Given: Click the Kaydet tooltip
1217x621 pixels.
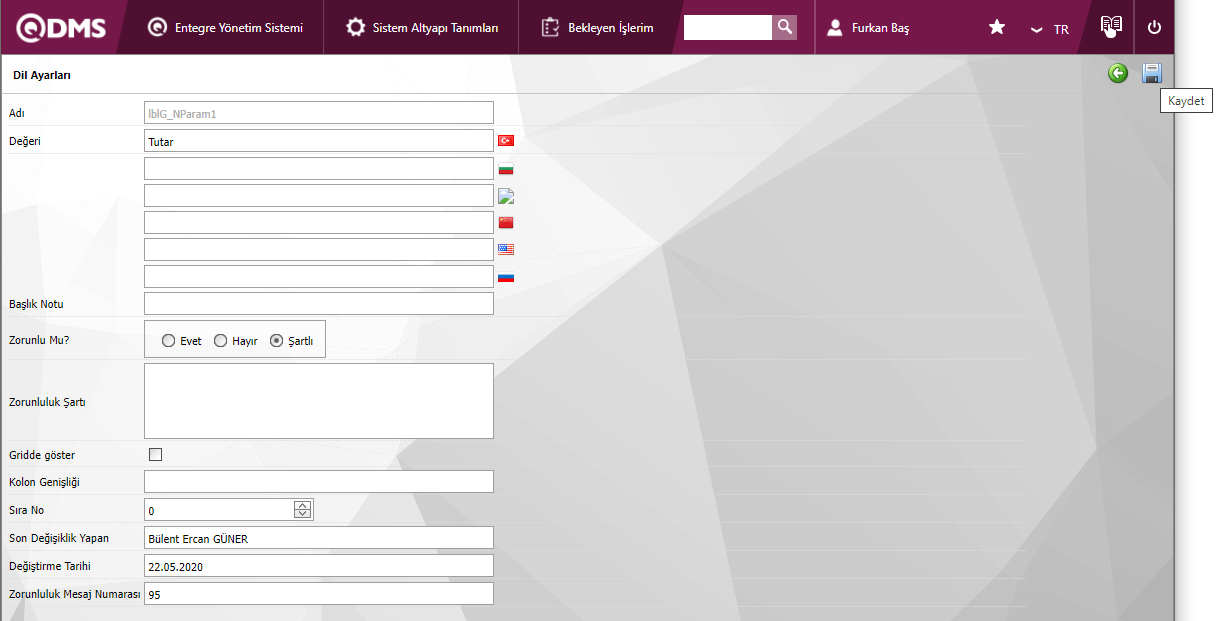Looking at the screenshot, I should (1186, 101).
